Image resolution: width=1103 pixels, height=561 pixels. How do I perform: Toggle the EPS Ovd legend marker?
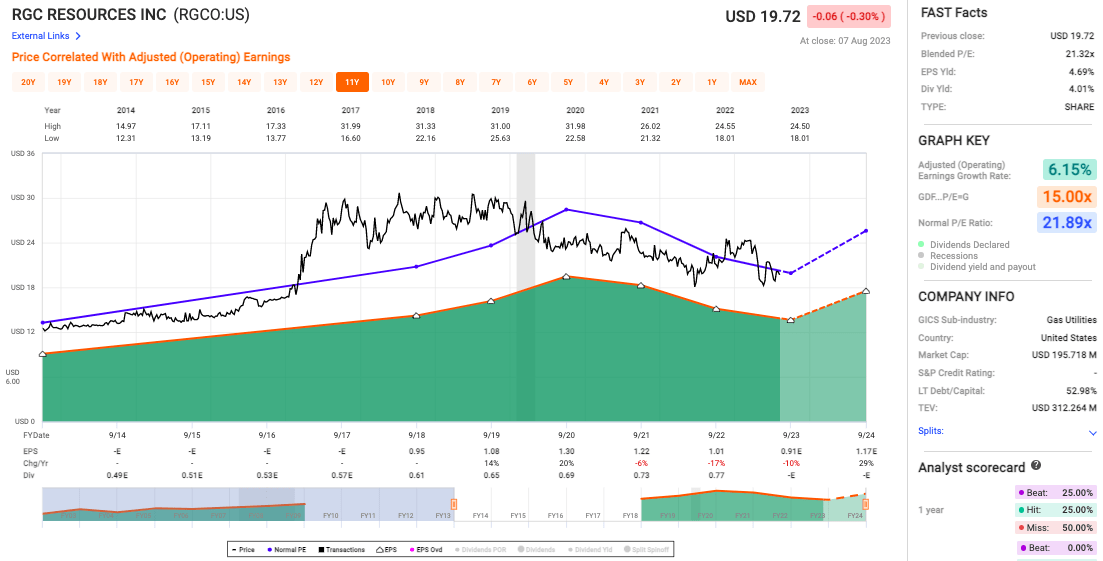(x=412, y=550)
